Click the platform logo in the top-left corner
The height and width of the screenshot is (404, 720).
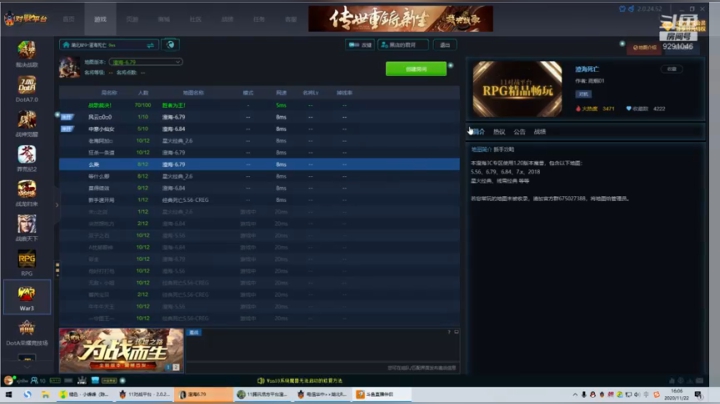(26, 19)
